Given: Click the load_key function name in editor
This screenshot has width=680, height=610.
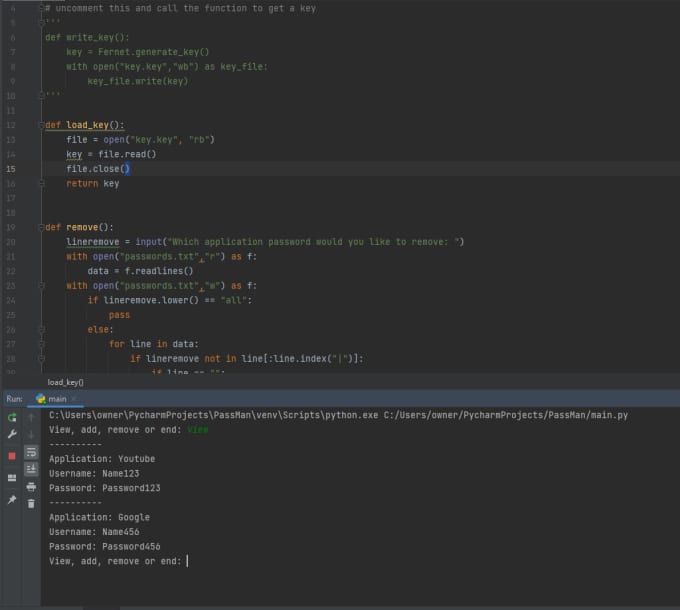Looking at the screenshot, I should point(87,125).
